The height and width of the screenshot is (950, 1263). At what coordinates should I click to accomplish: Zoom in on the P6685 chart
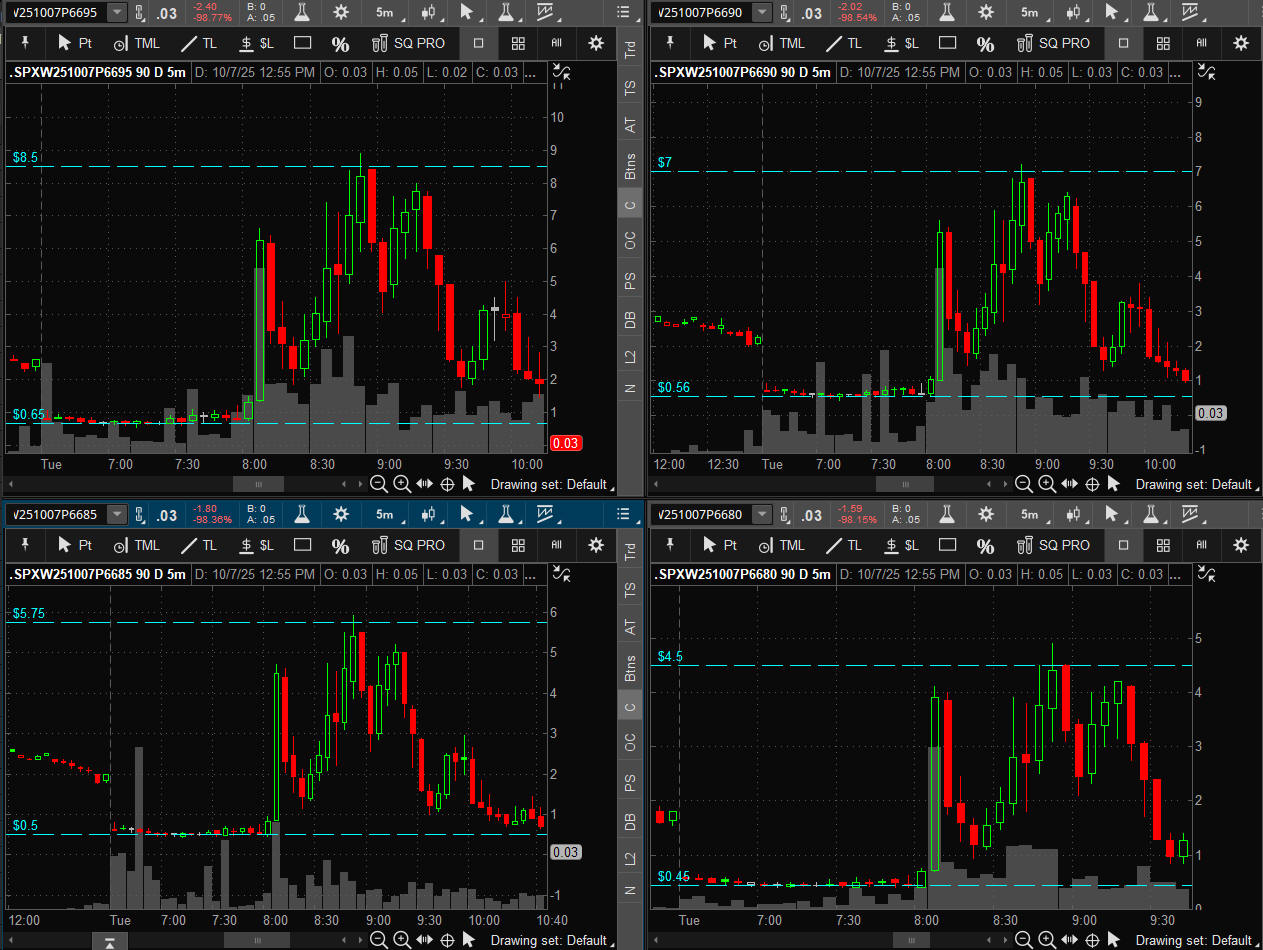click(x=402, y=940)
